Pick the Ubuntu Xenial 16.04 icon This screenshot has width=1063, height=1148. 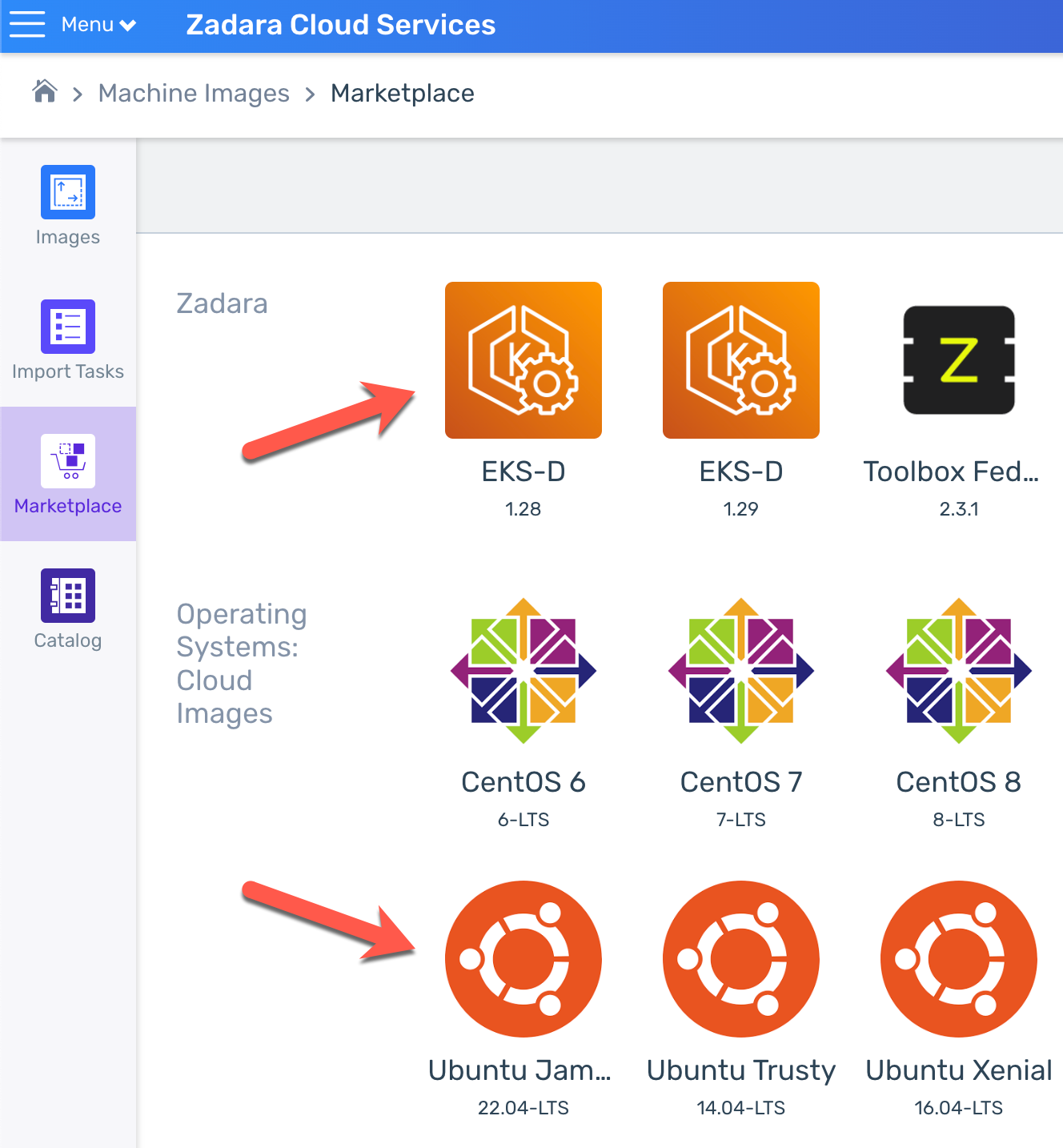click(959, 959)
